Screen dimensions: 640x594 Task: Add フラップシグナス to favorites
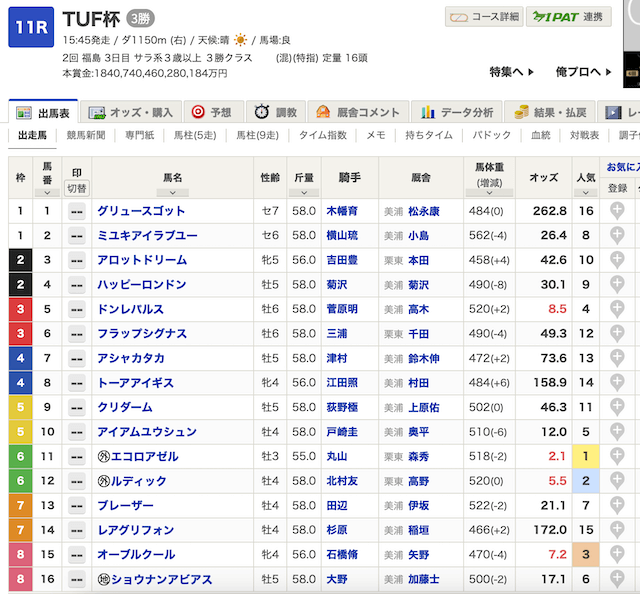[x=617, y=334]
